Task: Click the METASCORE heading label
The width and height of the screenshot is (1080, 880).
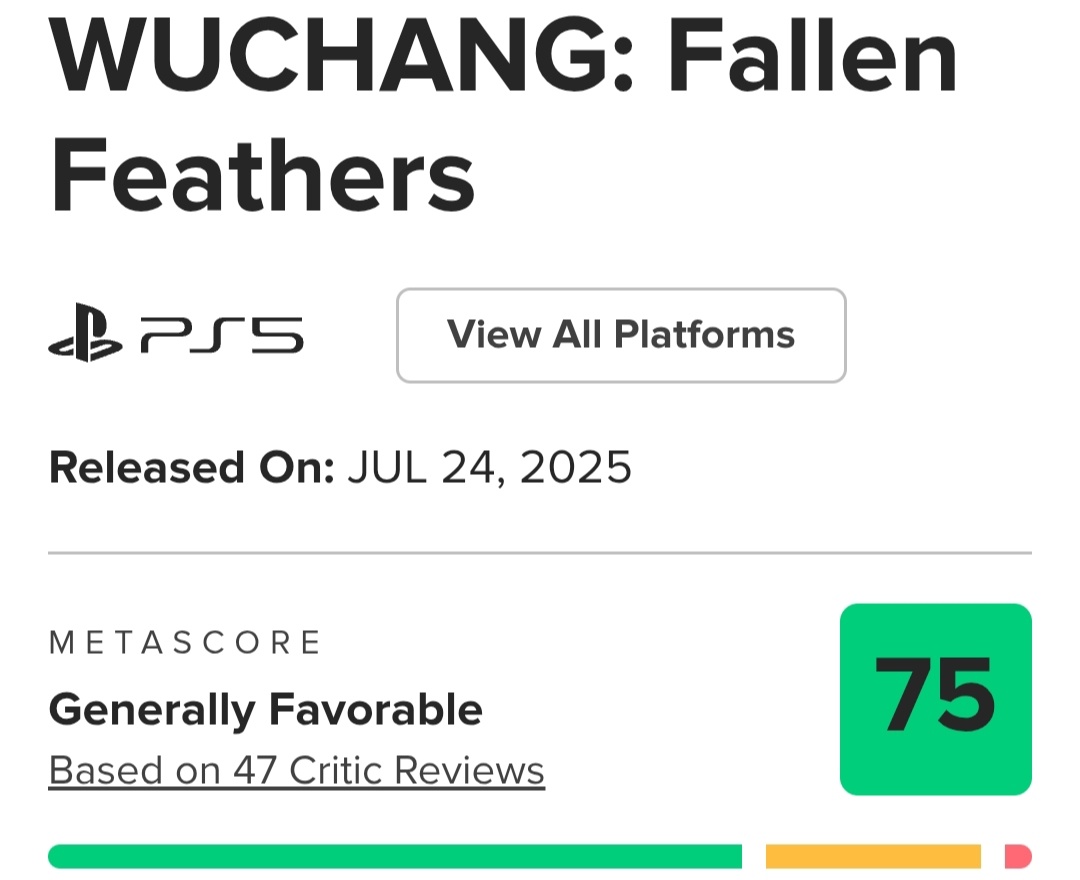Action: tap(185, 642)
